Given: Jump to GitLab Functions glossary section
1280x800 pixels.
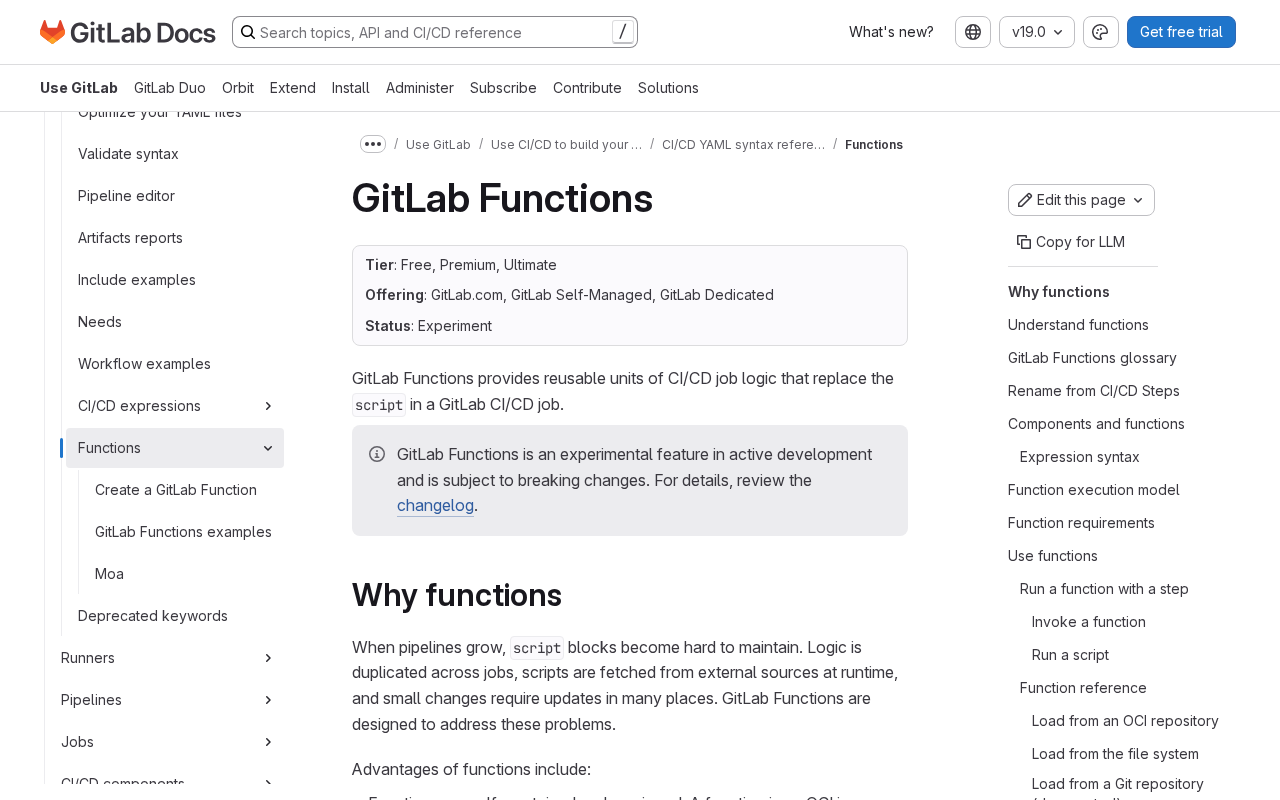Looking at the screenshot, I should pyautogui.click(x=1092, y=358).
